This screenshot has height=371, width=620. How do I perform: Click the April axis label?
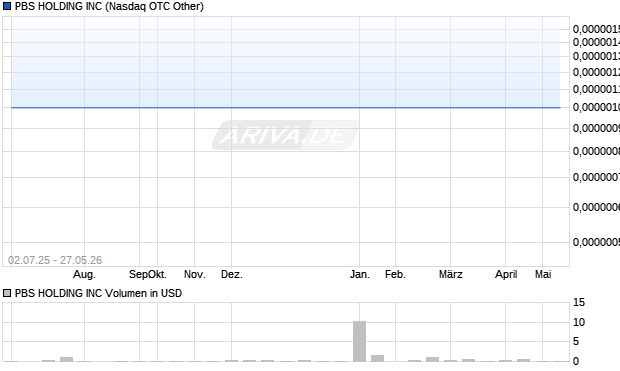tap(506, 274)
